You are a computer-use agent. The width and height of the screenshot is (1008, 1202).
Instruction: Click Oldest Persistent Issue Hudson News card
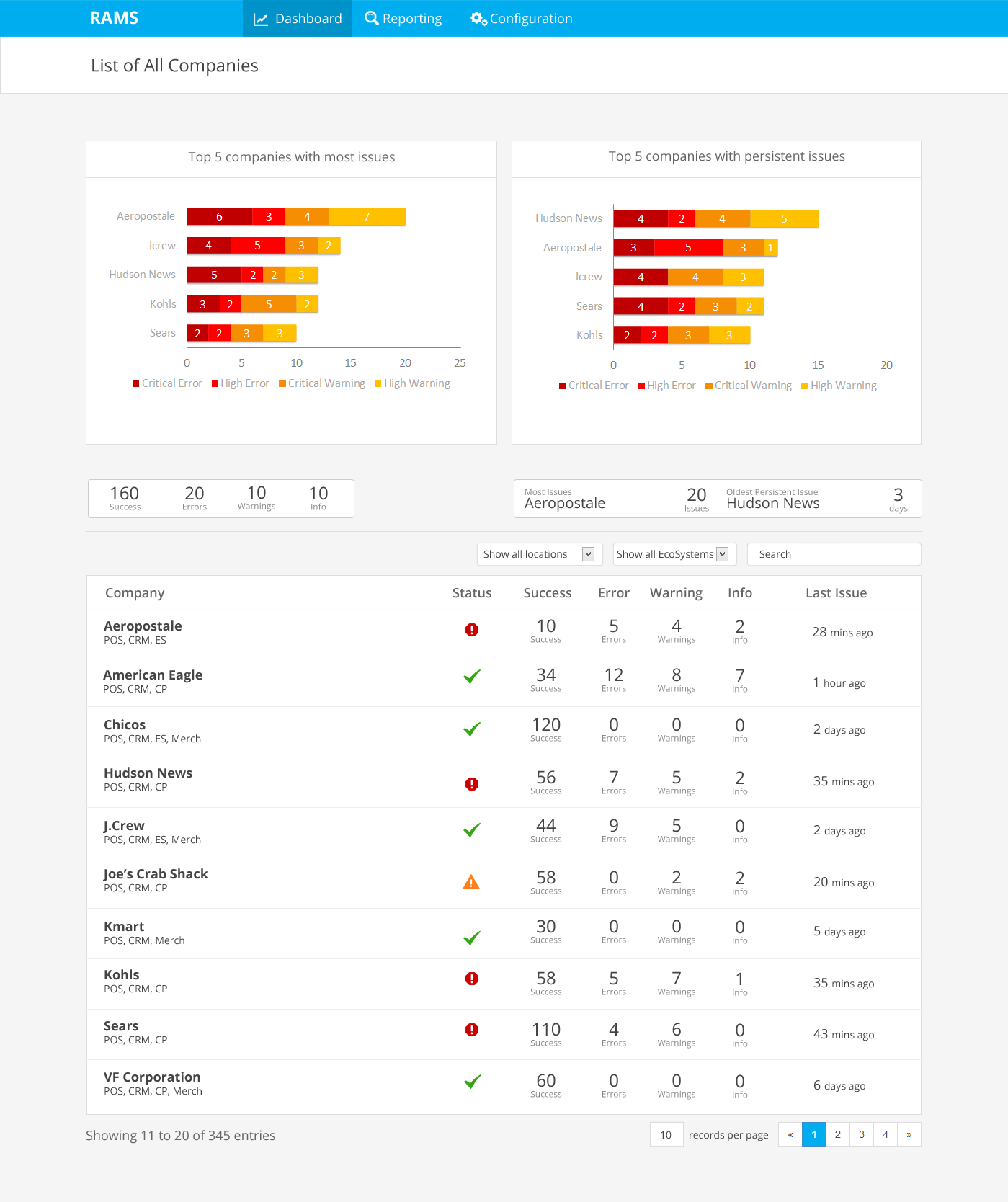(x=819, y=499)
